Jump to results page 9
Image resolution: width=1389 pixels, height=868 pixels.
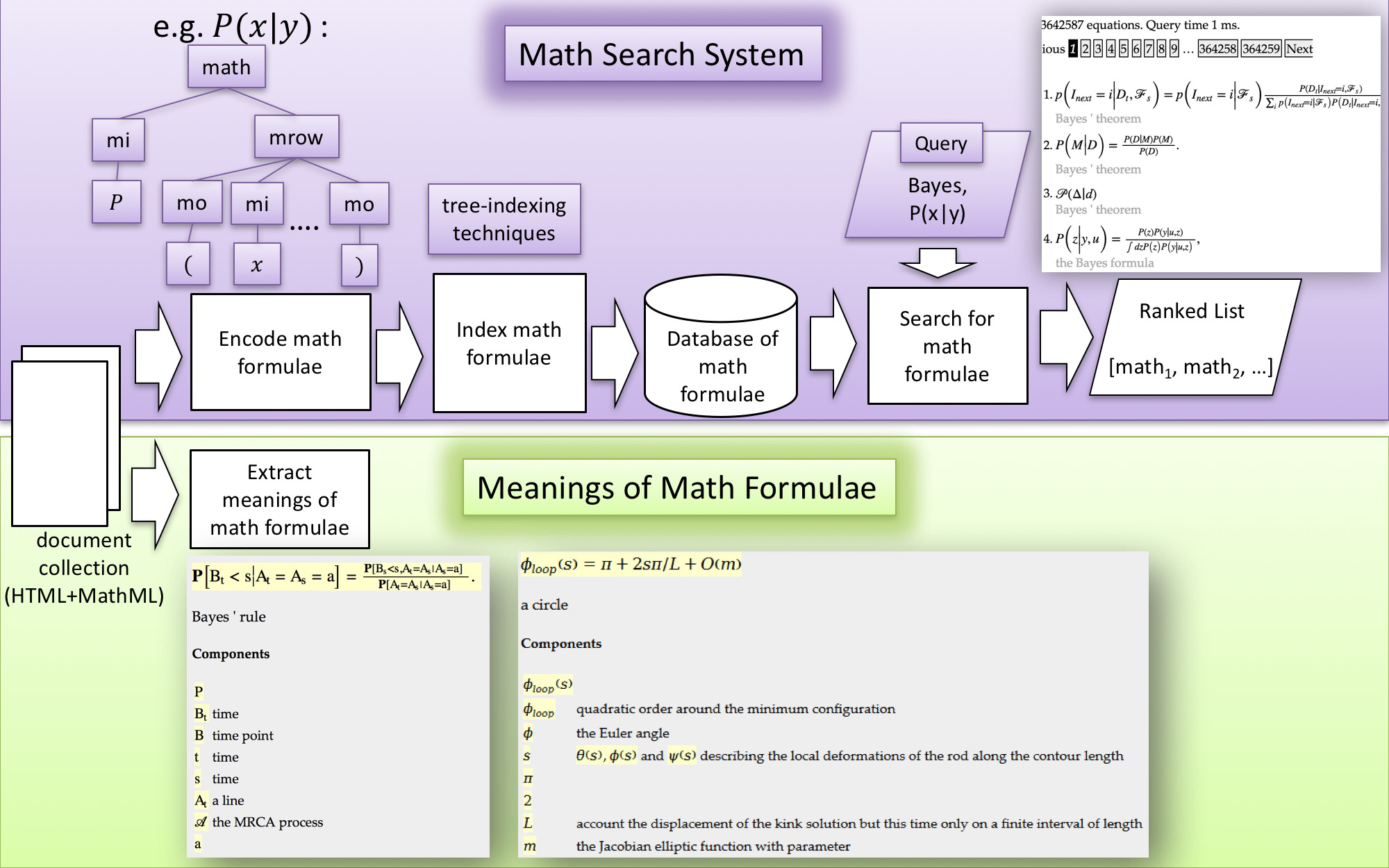[x=1174, y=49]
